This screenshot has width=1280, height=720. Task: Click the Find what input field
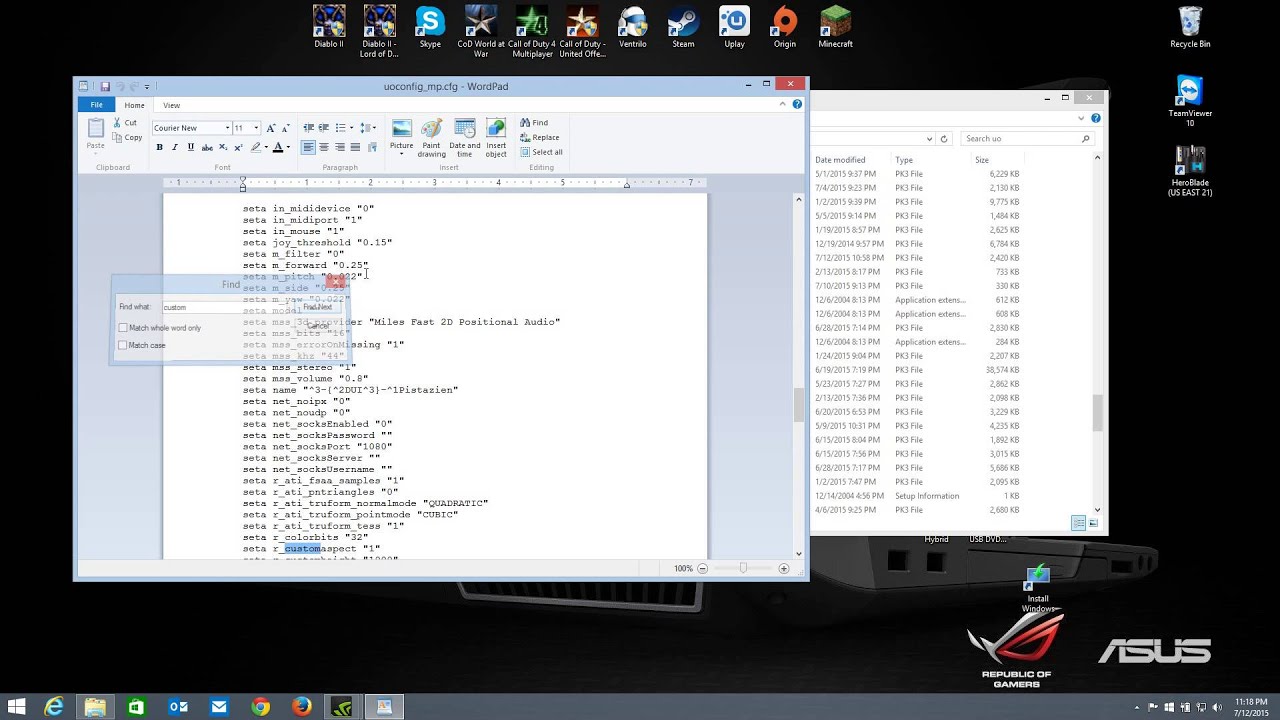[x=225, y=307]
